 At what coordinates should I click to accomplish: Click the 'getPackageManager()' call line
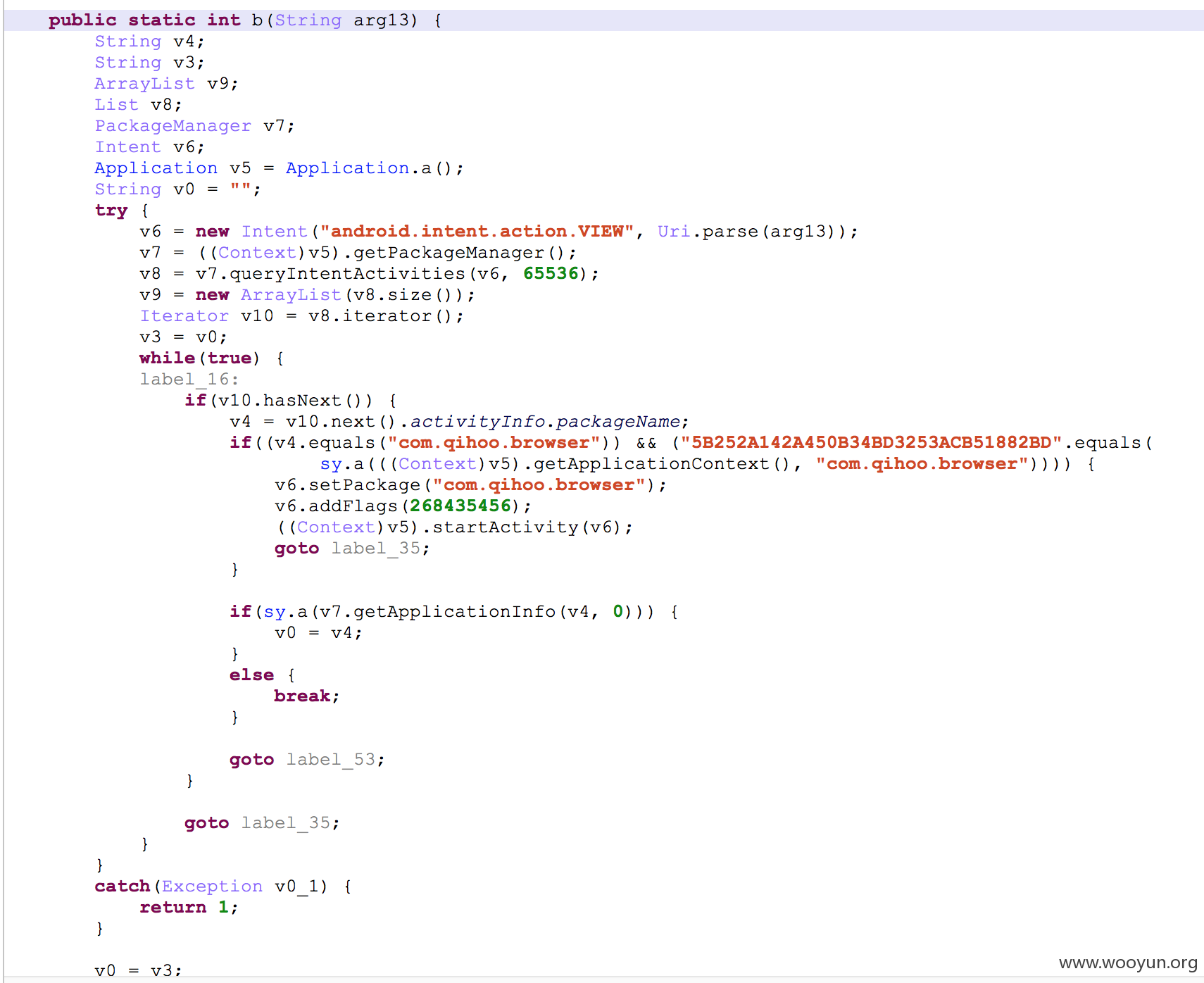358,253
